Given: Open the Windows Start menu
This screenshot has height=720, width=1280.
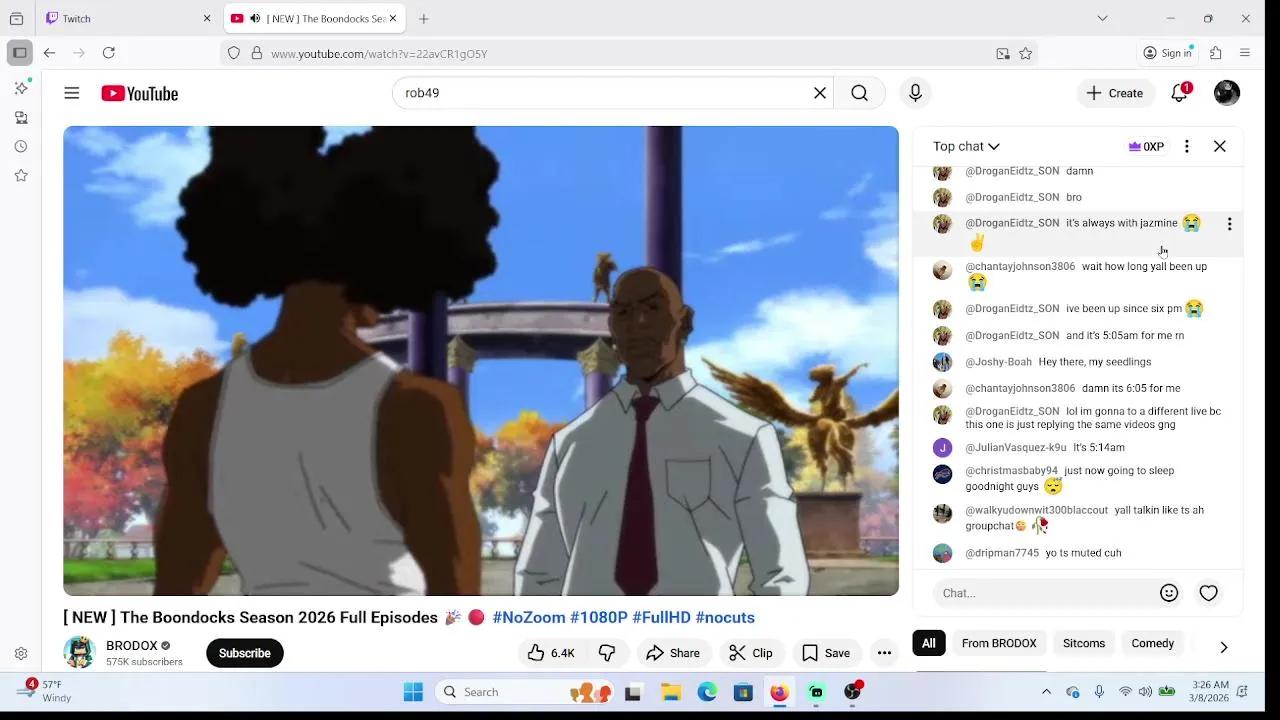Looking at the screenshot, I should click(413, 692).
